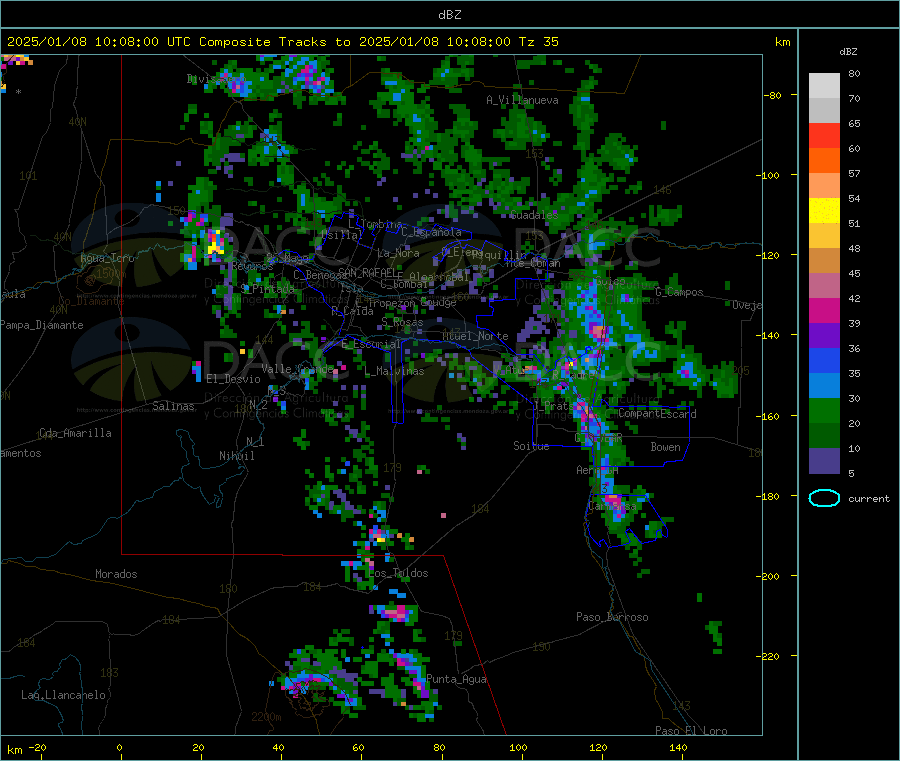
Task: Select the orange 57-60 dBZ legend swatch
Action: point(824,161)
